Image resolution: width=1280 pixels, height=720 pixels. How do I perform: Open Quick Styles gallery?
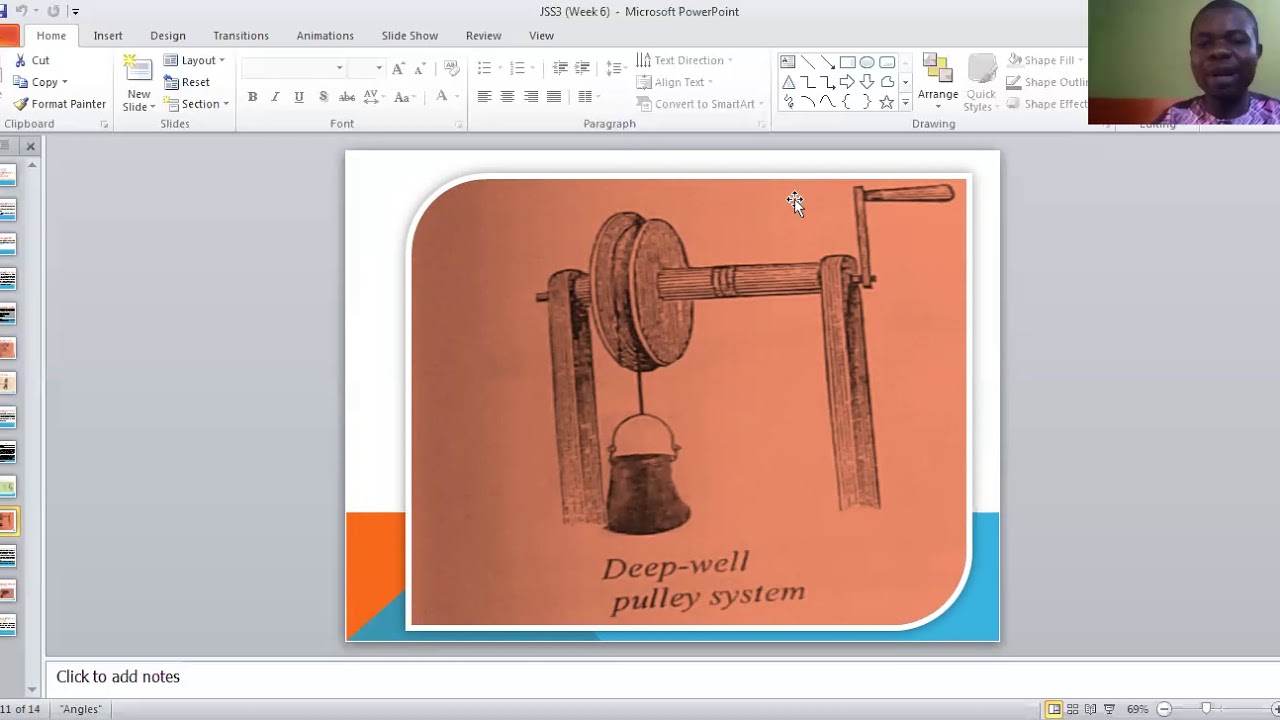pos(981,82)
